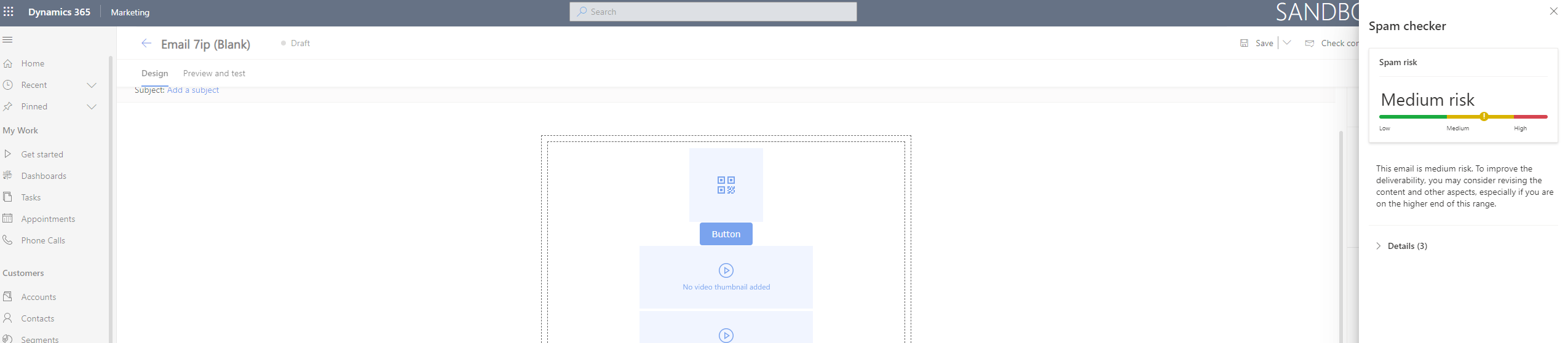Open Tasks in the sidebar
Image resolution: width=1568 pixels, height=343 pixels.
tap(31, 197)
